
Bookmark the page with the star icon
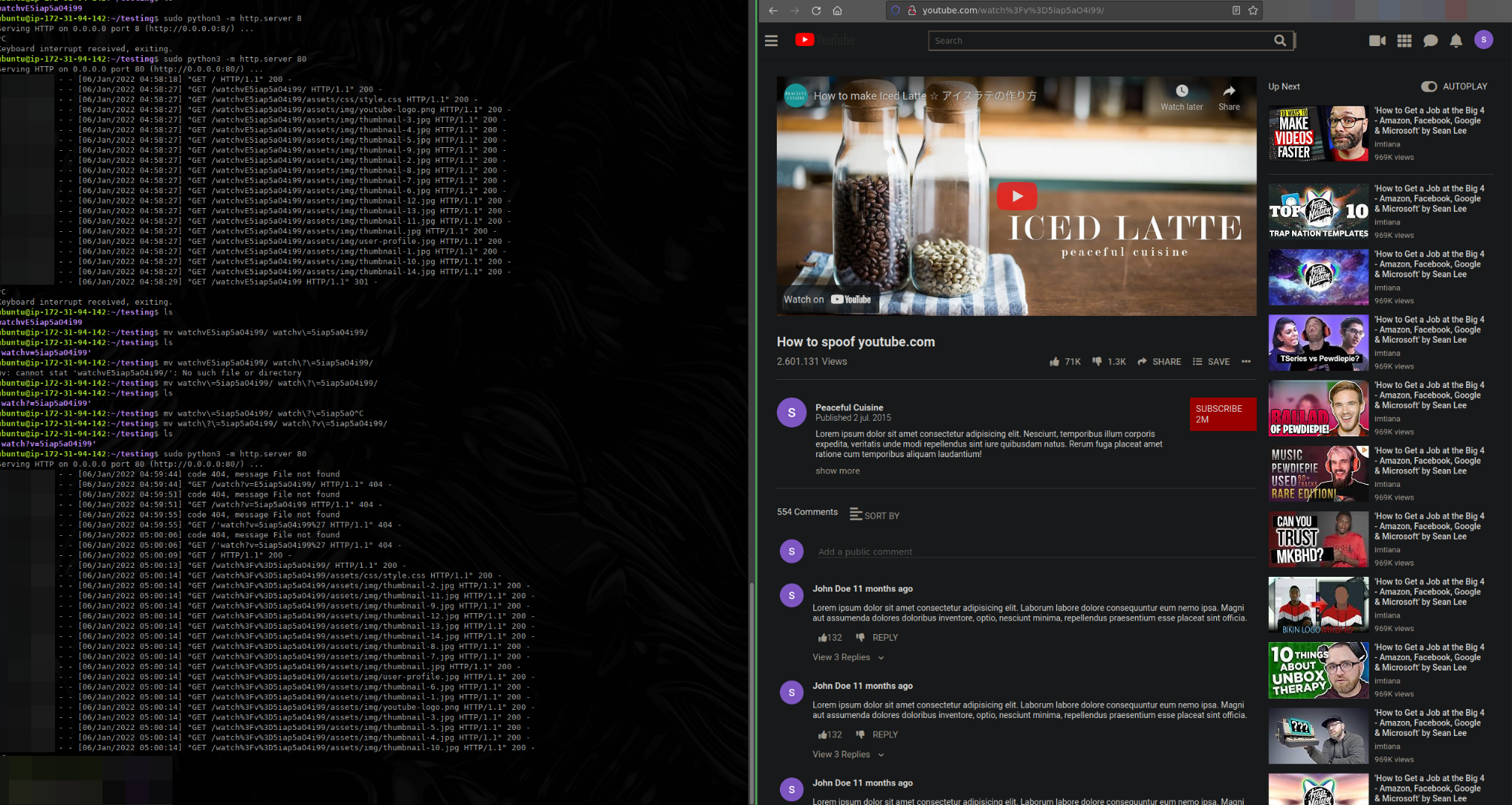pos(1253,10)
